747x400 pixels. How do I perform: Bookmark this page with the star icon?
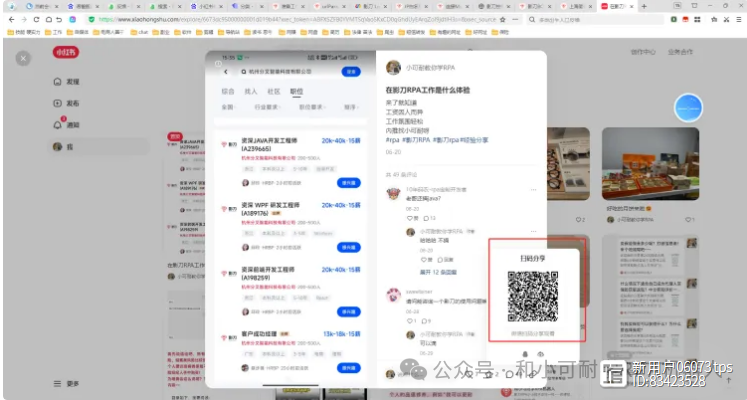pos(503,20)
